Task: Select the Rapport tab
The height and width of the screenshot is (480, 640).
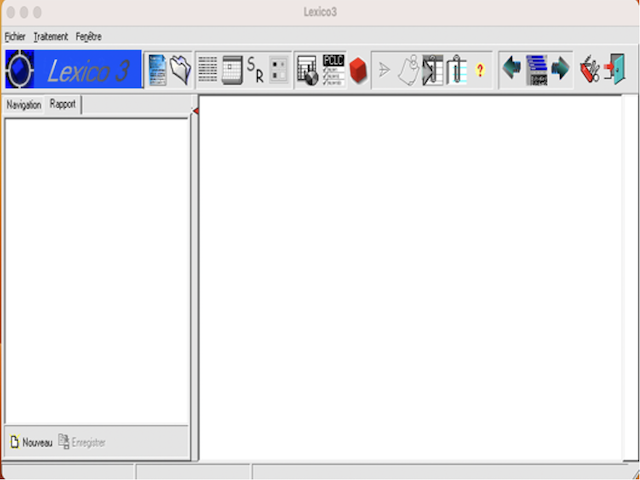Action: click(63, 104)
